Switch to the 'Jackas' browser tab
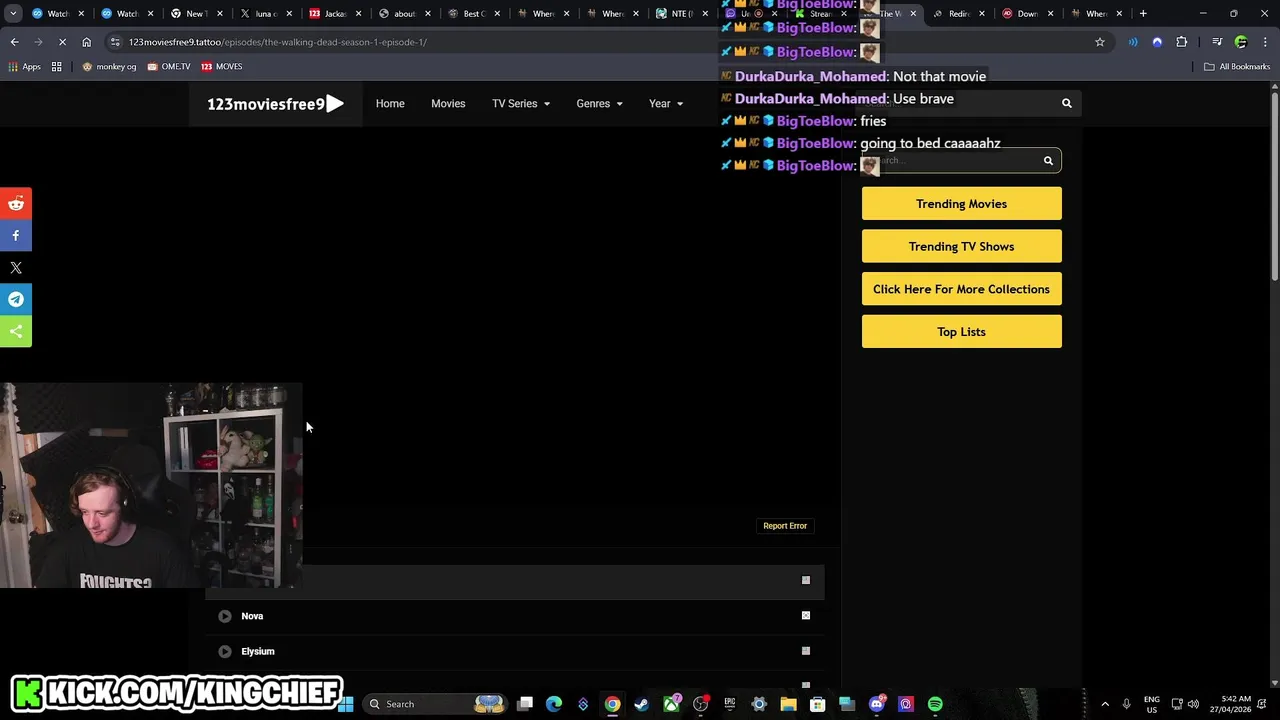1280x720 pixels. [334, 14]
